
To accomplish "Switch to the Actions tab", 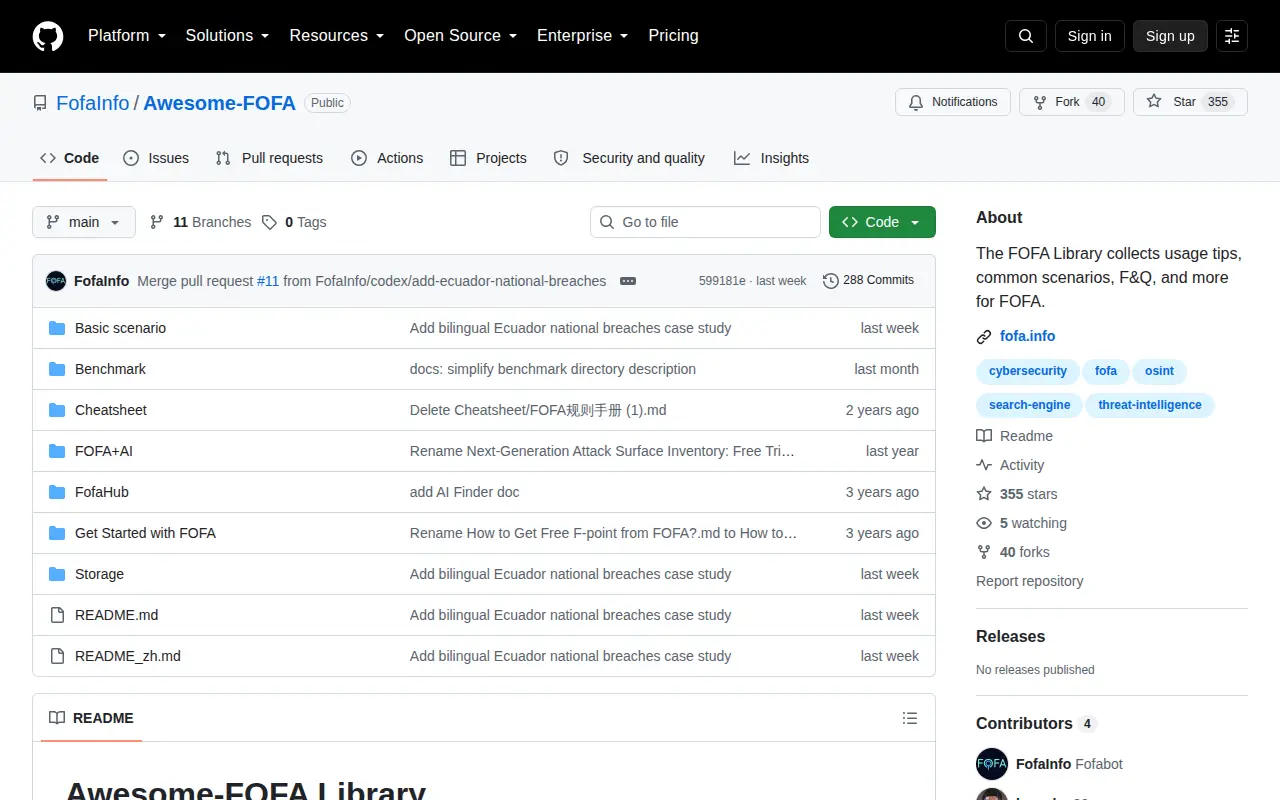I will click(x=387, y=158).
